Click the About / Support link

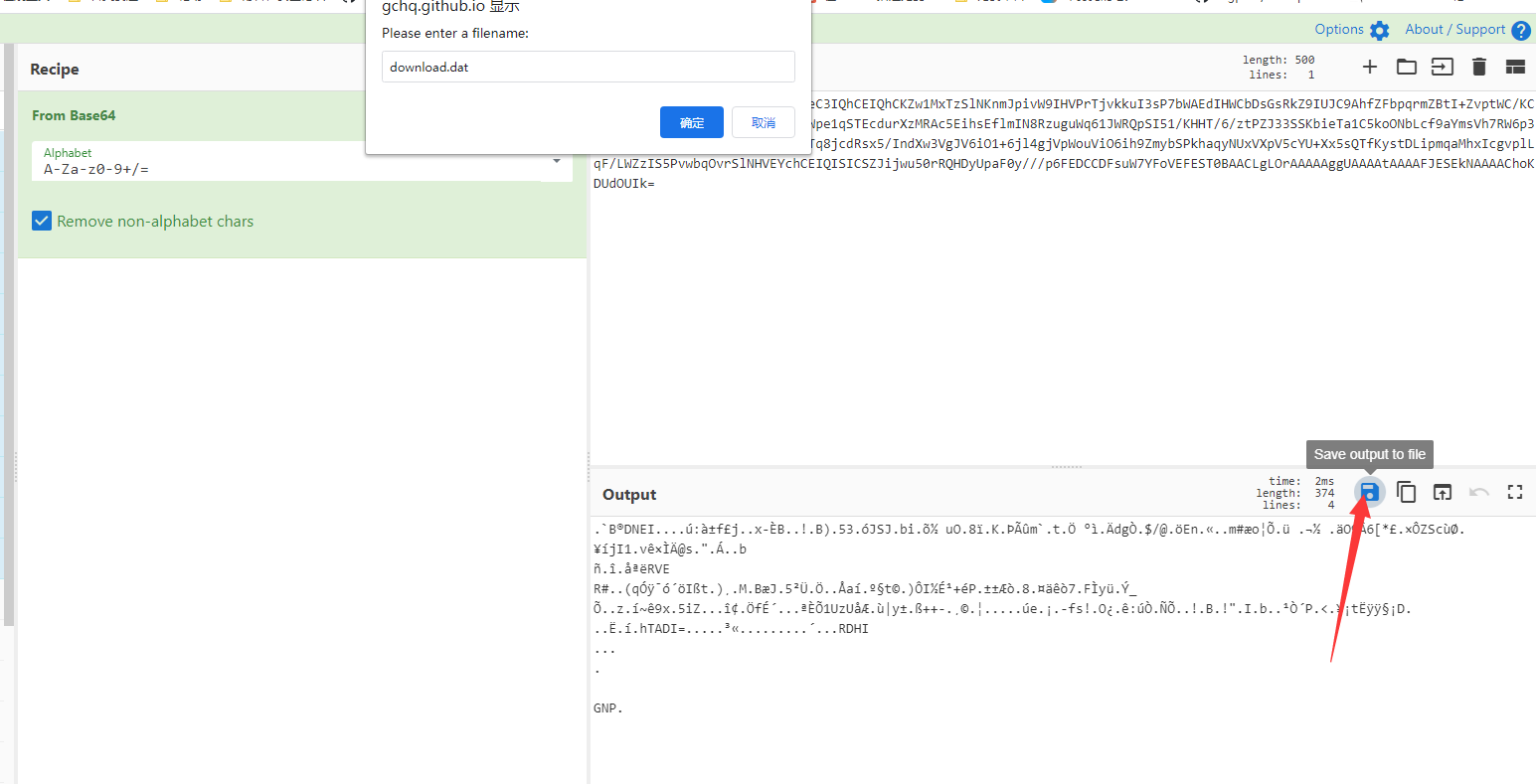1455,29
